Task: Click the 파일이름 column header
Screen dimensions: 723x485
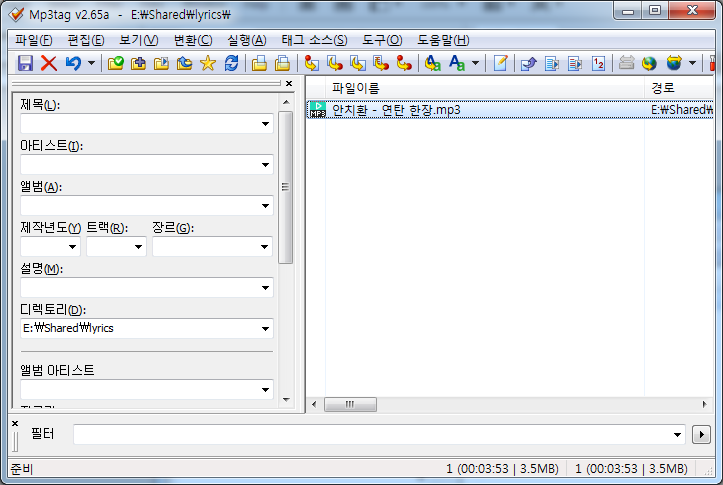Action: click(x=356, y=89)
